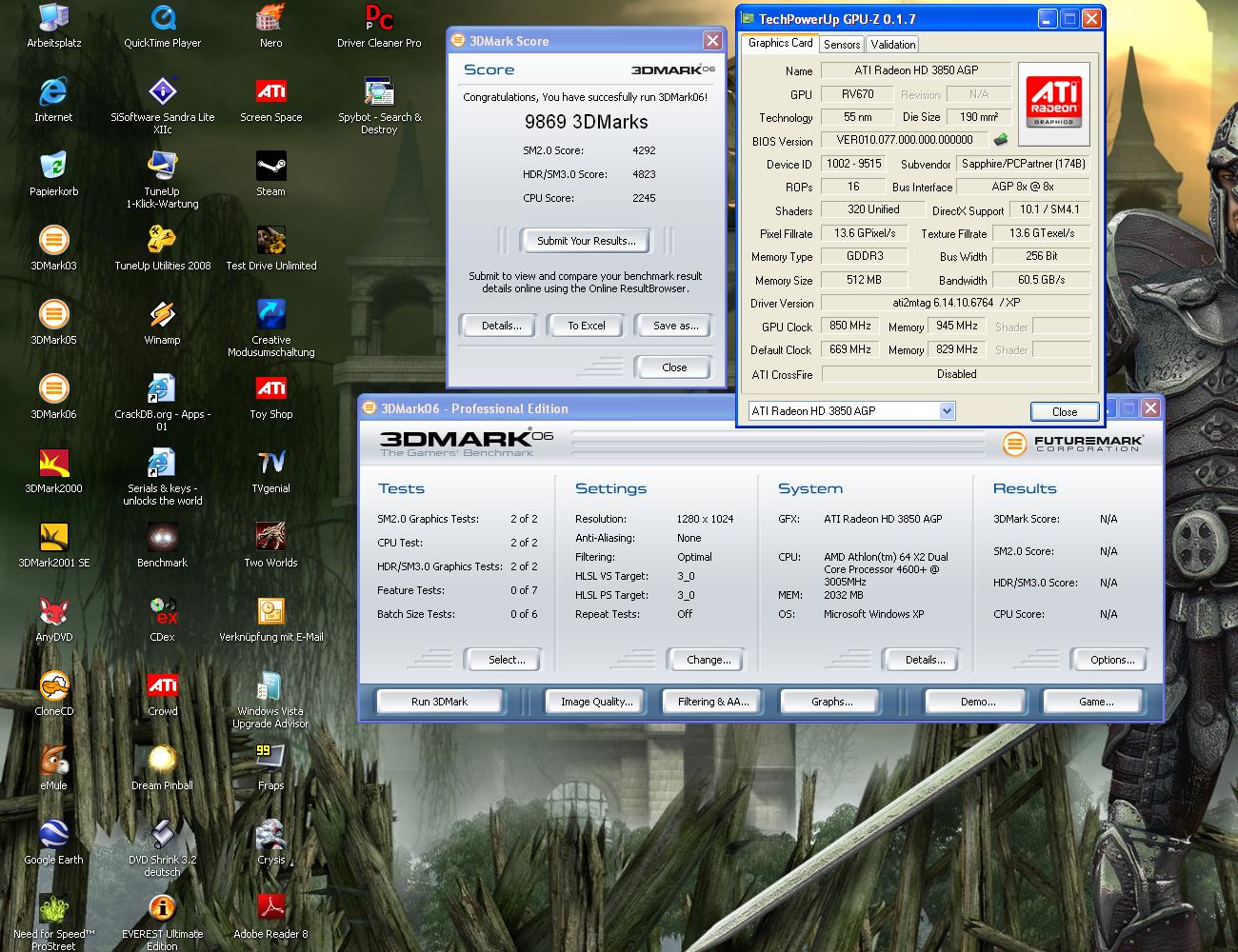Screen dimensions: 1238x952
Task: Select the Graphics Card tab in GPU-Z
Action: click(x=780, y=43)
